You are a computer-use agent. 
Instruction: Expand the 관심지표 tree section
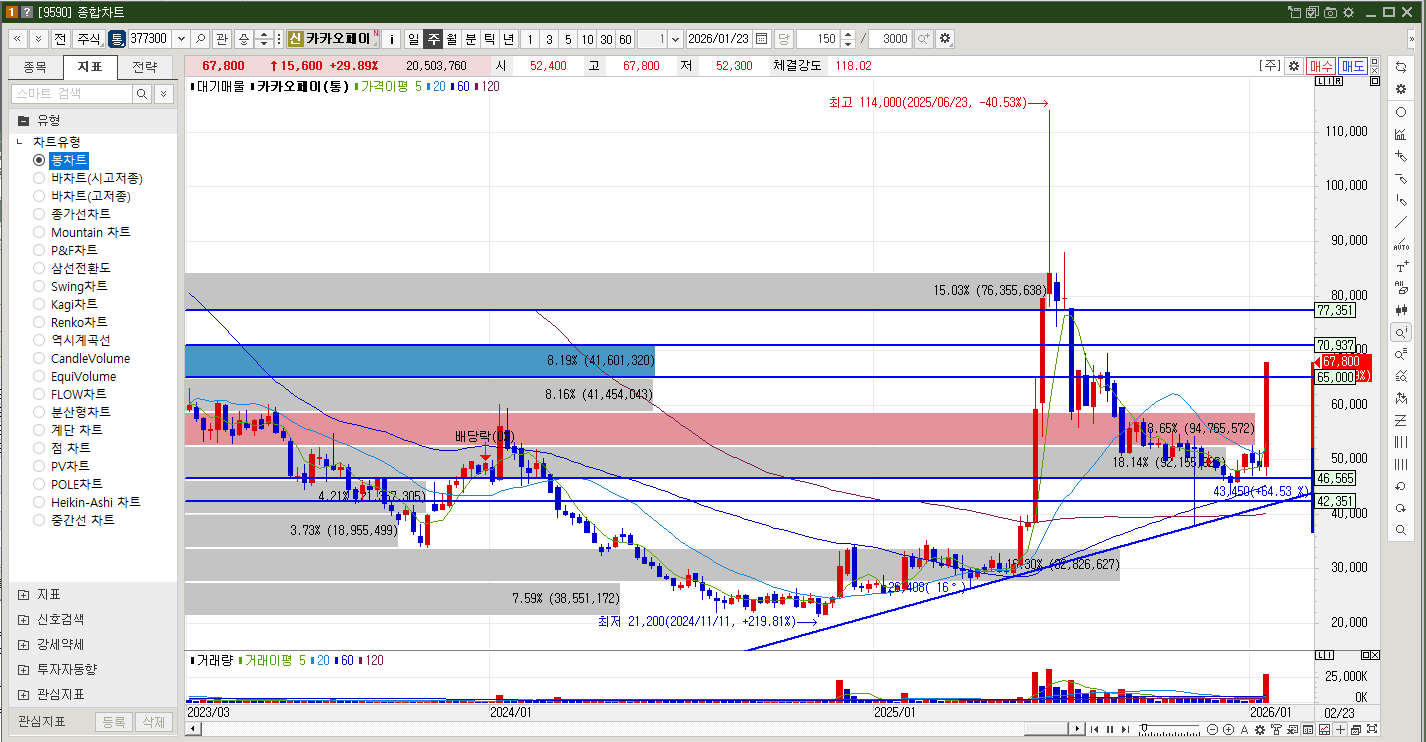pyautogui.click(x=23, y=694)
